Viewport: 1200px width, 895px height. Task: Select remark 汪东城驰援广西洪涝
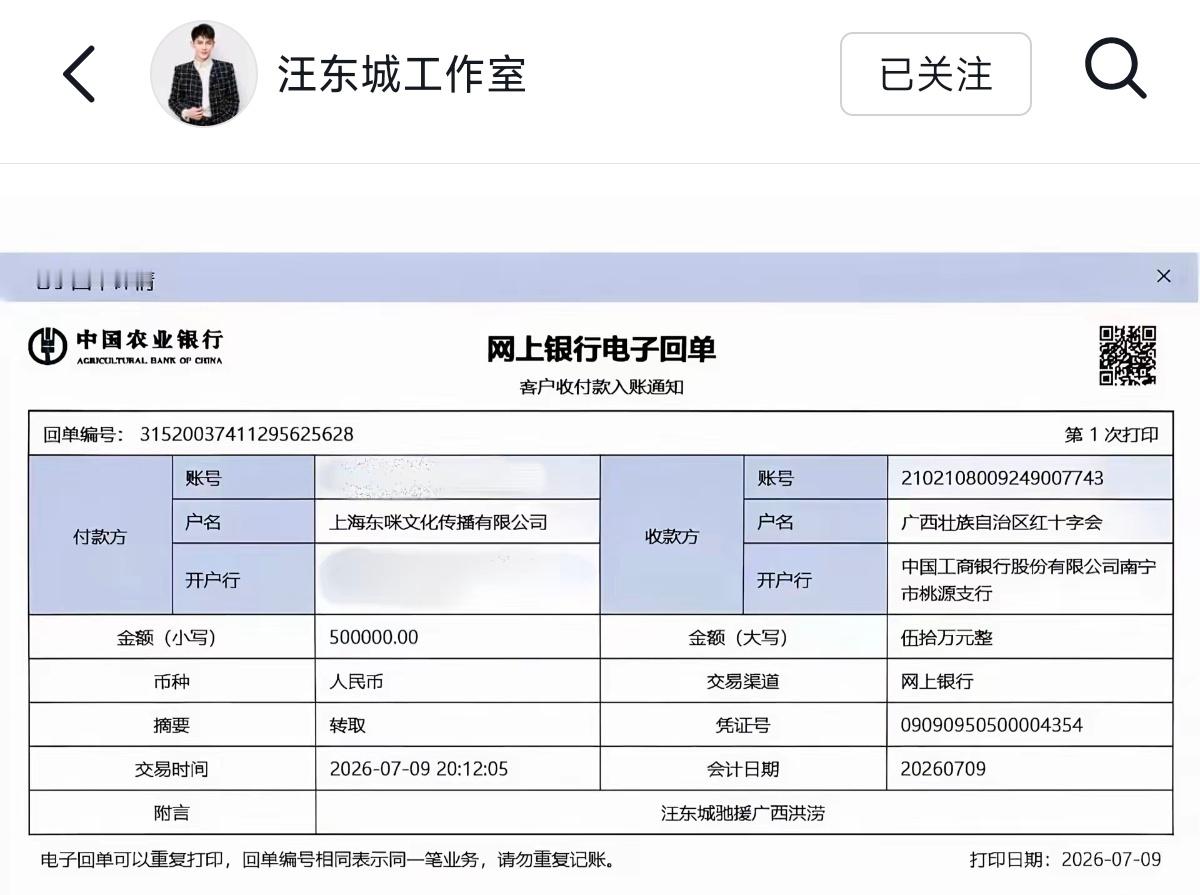pyautogui.click(x=743, y=813)
